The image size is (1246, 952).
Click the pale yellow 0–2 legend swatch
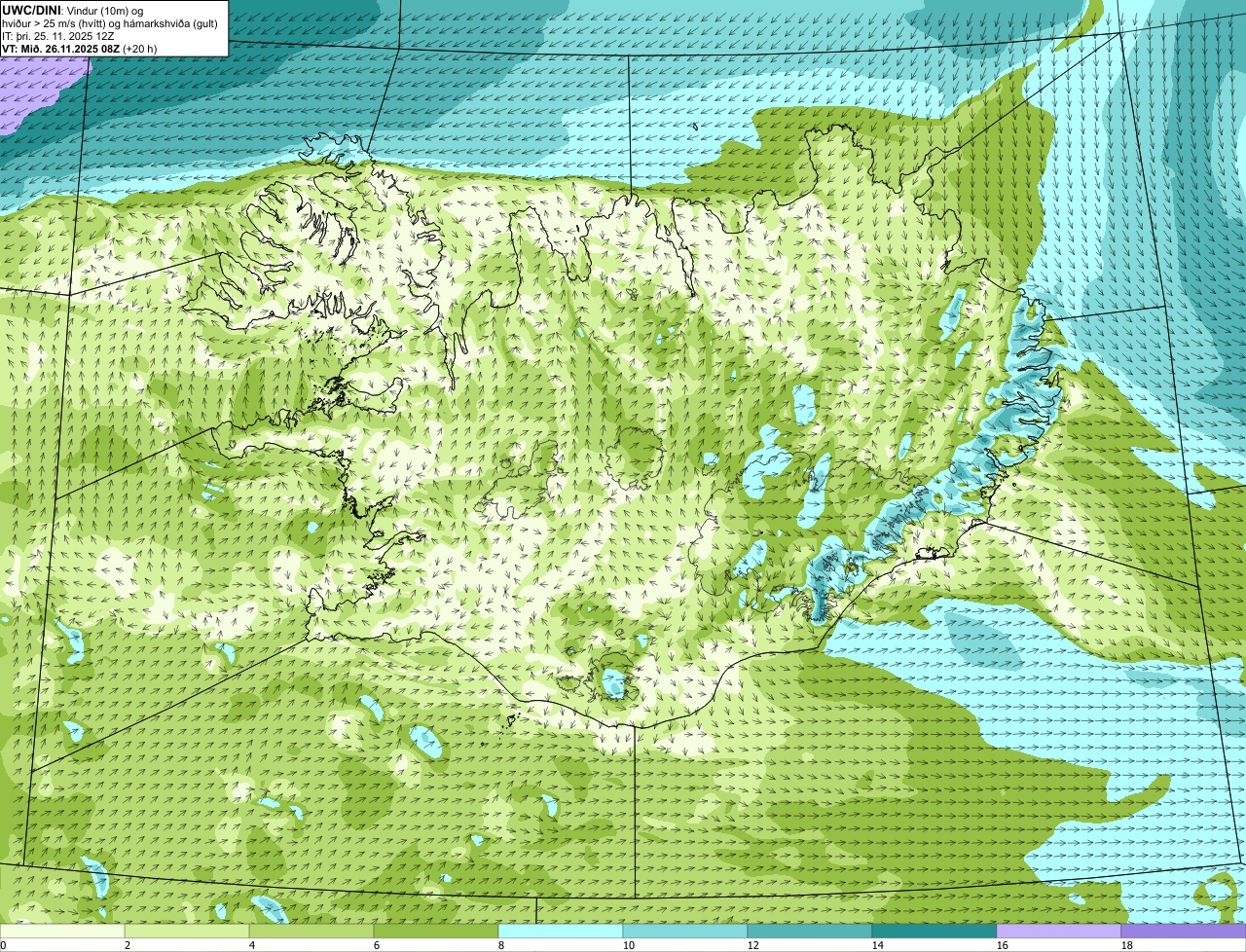(62, 931)
